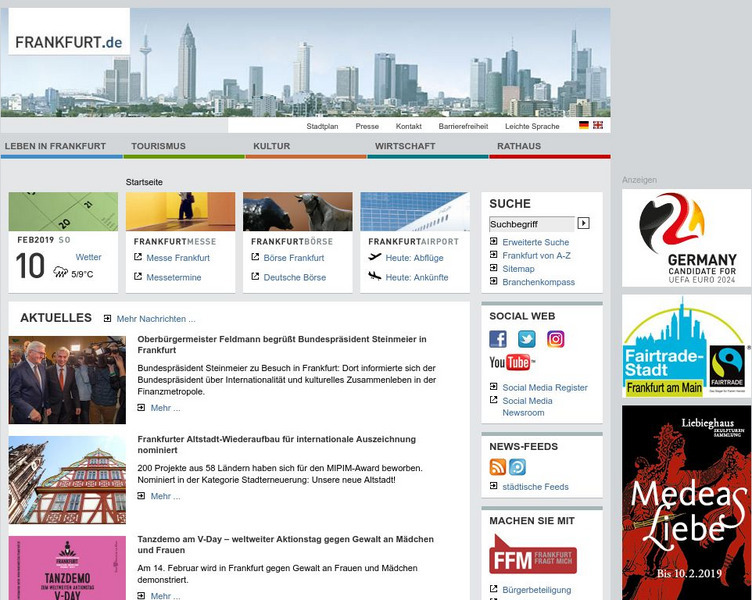This screenshot has width=752, height=600.
Task: Open the Messetermine link
Action: tap(174, 277)
